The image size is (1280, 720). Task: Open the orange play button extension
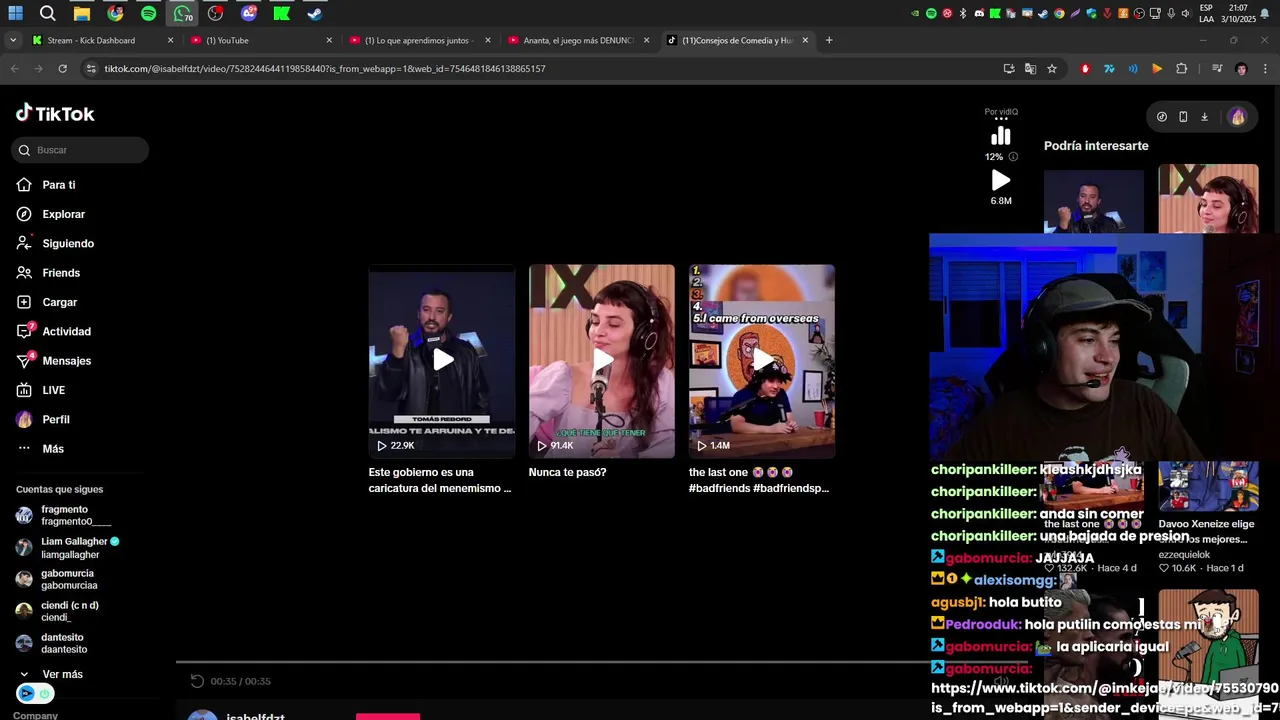(1157, 69)
